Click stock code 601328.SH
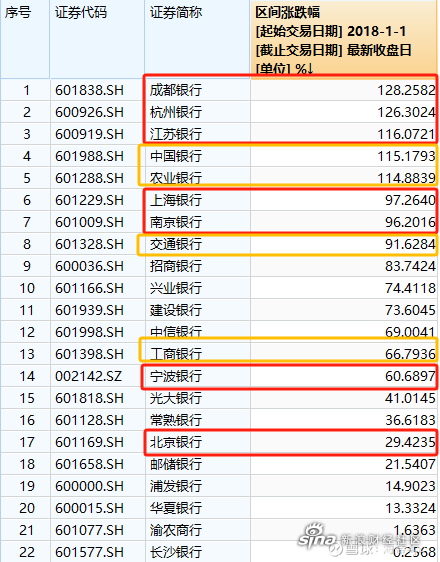The height and width of the screenshot is (562, 440). pyautogui.click(x=90, y=244)
